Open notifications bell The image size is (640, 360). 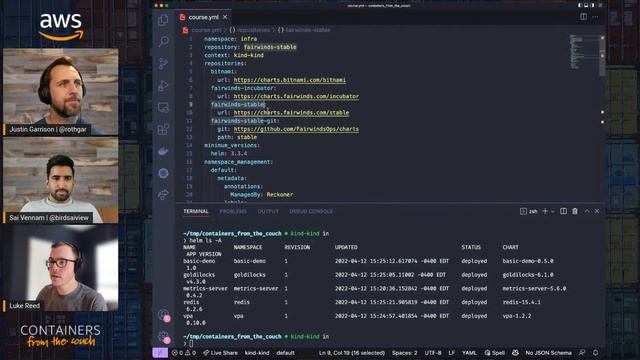596,353
